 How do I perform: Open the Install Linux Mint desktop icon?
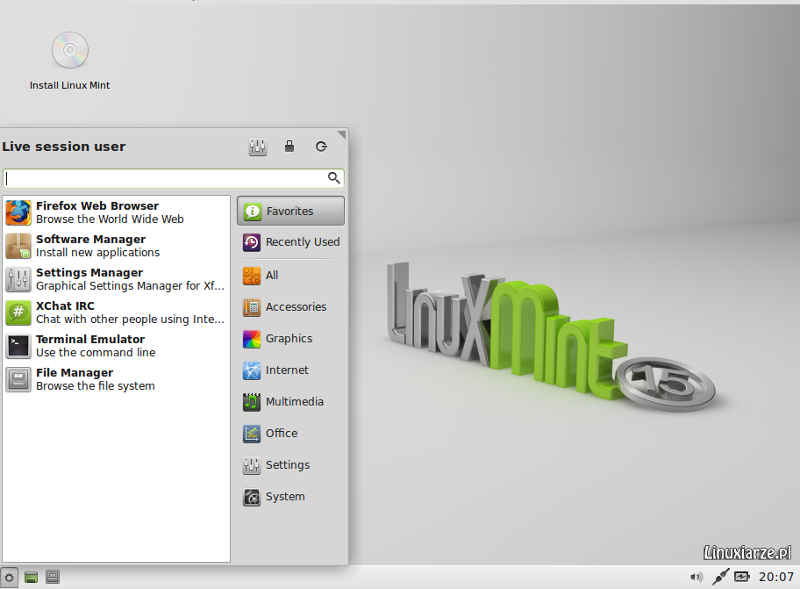click(x=70, y=61)
